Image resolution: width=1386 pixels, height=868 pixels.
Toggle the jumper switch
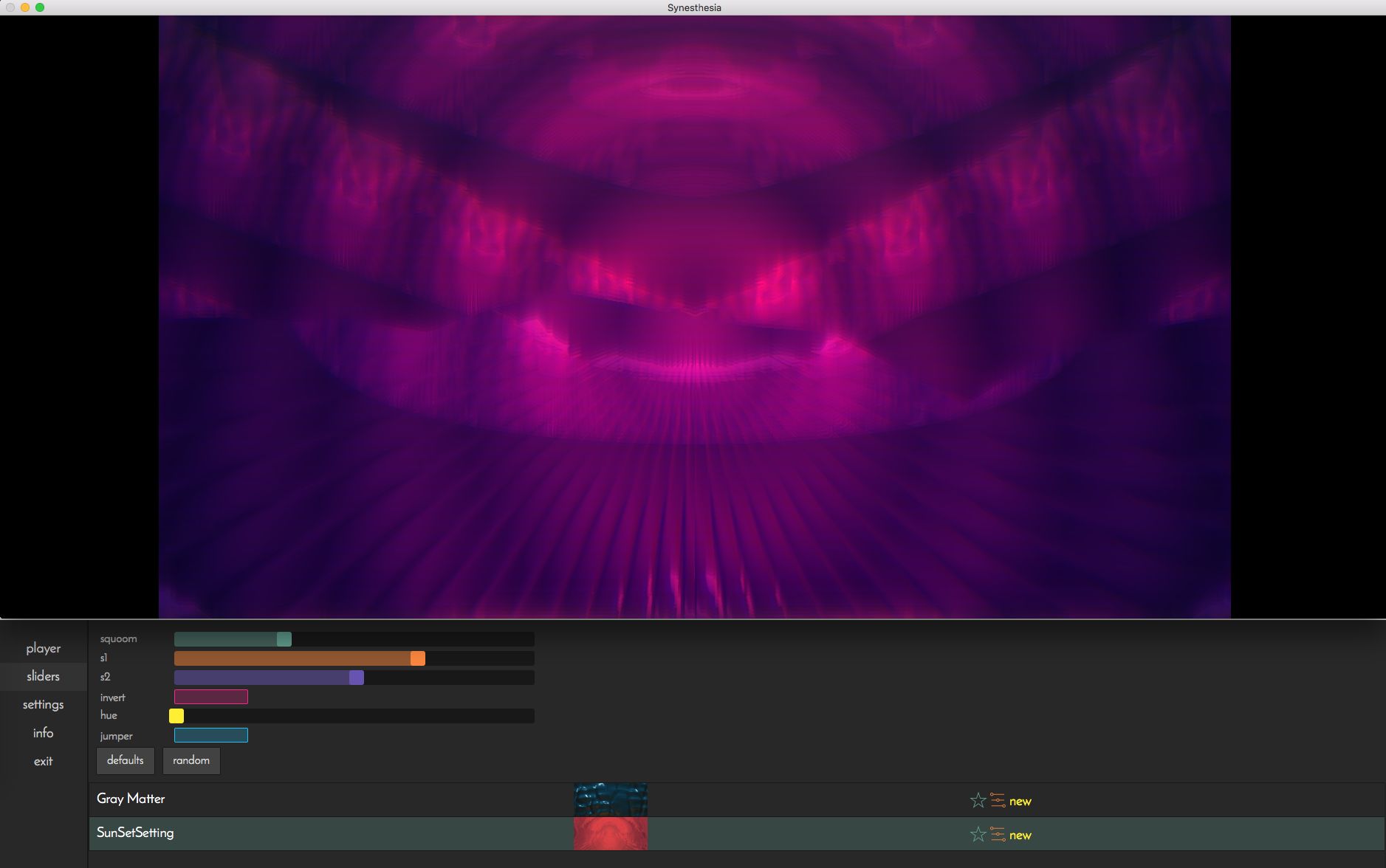[211, 735]
